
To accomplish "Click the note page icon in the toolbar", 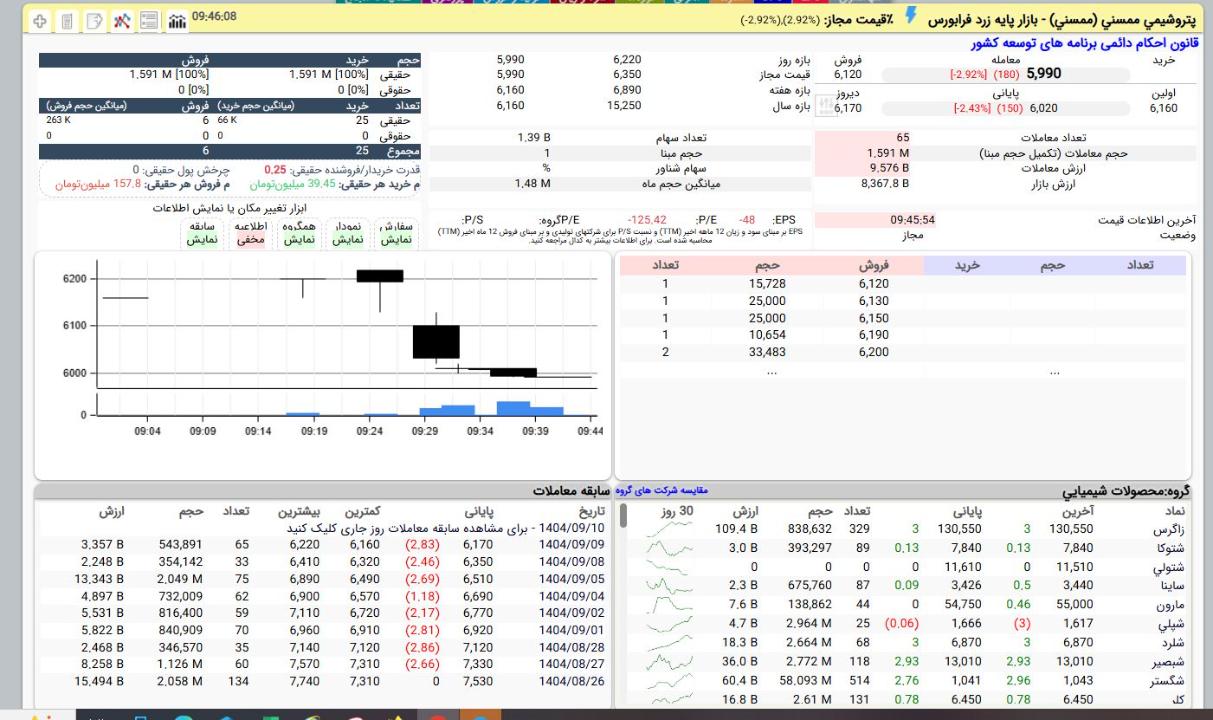I will [95, 20].
